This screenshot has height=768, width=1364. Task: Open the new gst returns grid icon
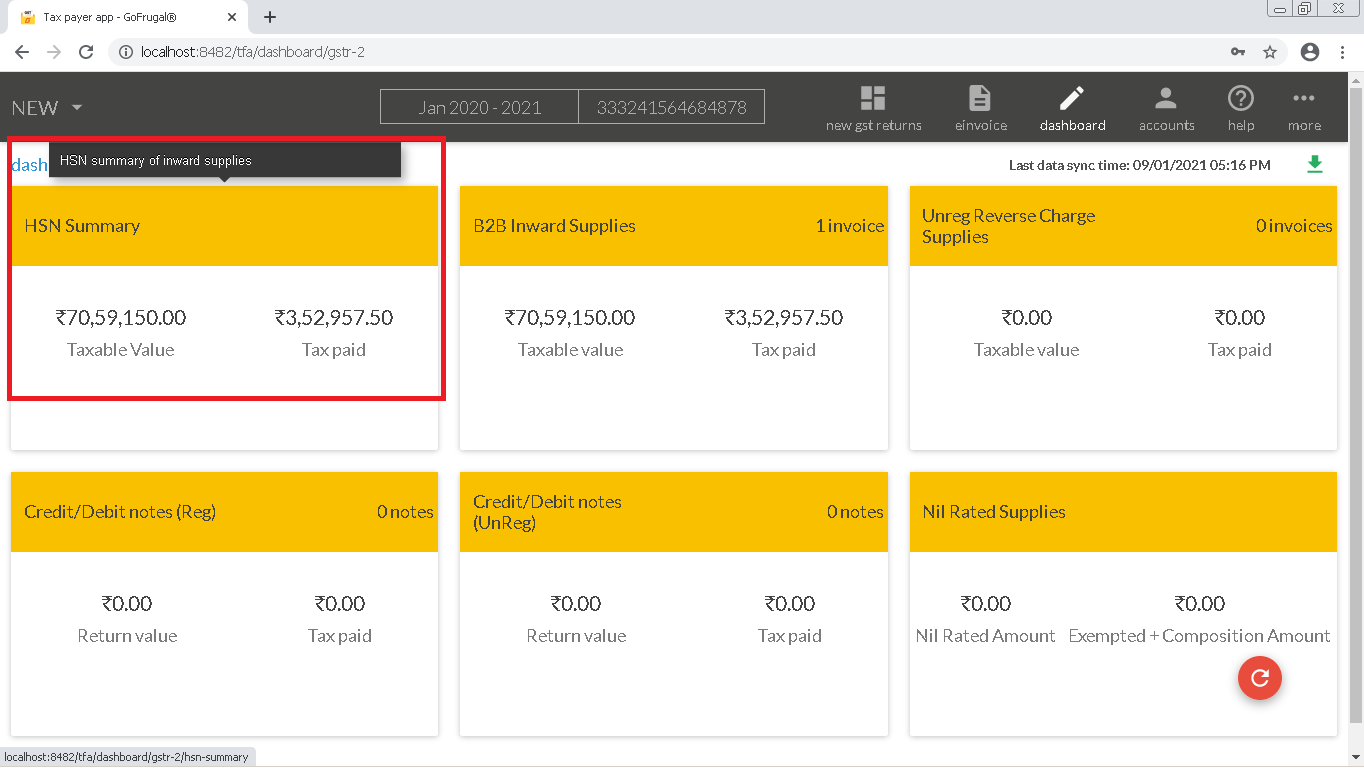(873, 98)
